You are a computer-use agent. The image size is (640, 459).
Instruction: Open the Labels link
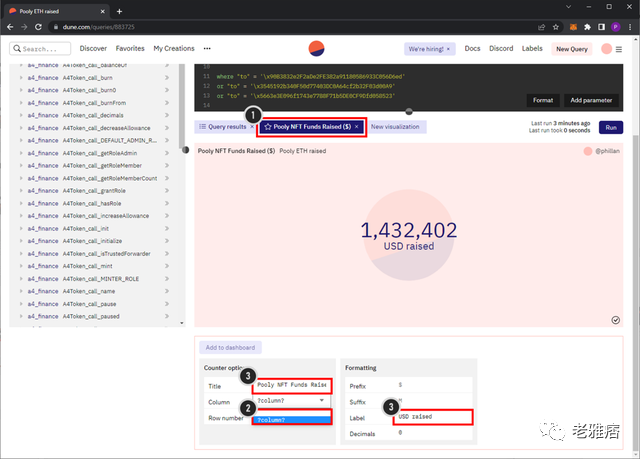(x=532, y=49)
